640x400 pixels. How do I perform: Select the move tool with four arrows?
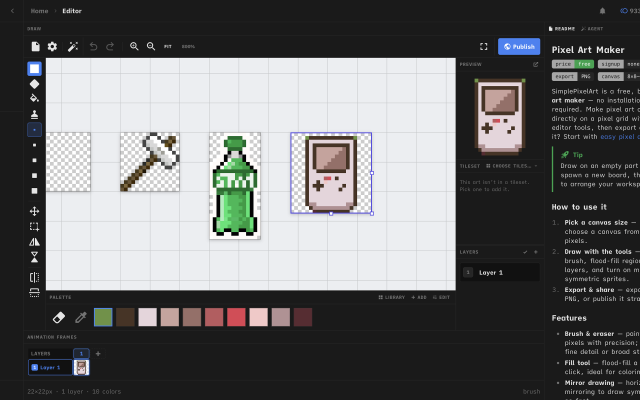(34, 211)
